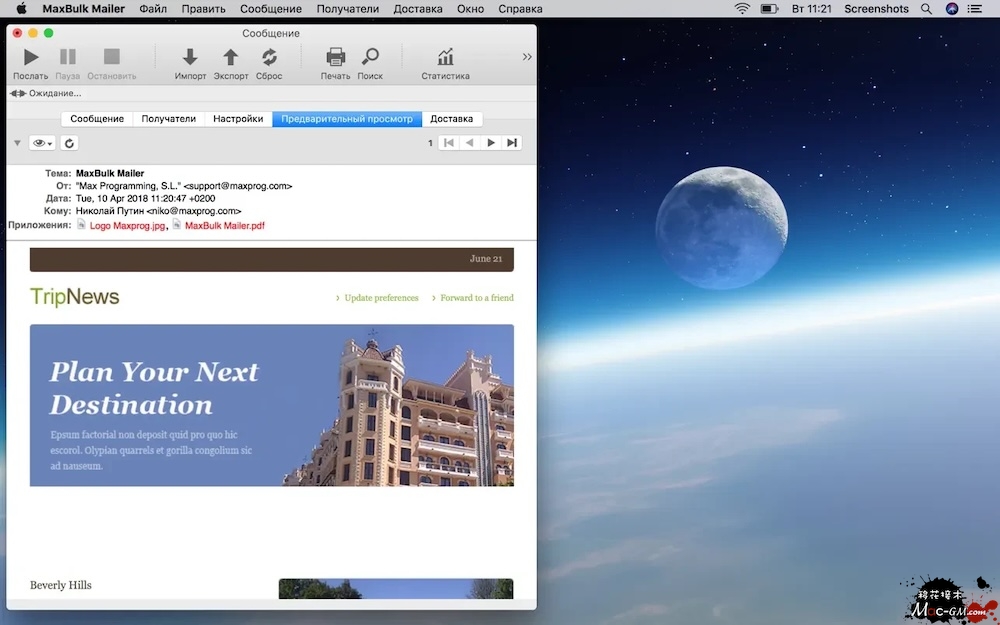
Task: Click the Update preferences link
Action: tap(381, 298)
